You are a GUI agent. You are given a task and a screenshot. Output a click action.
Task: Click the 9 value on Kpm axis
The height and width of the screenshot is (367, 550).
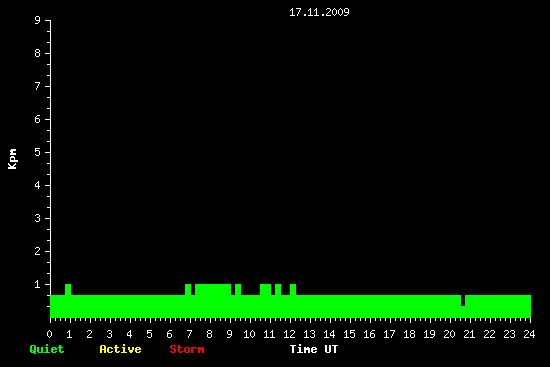38,20
